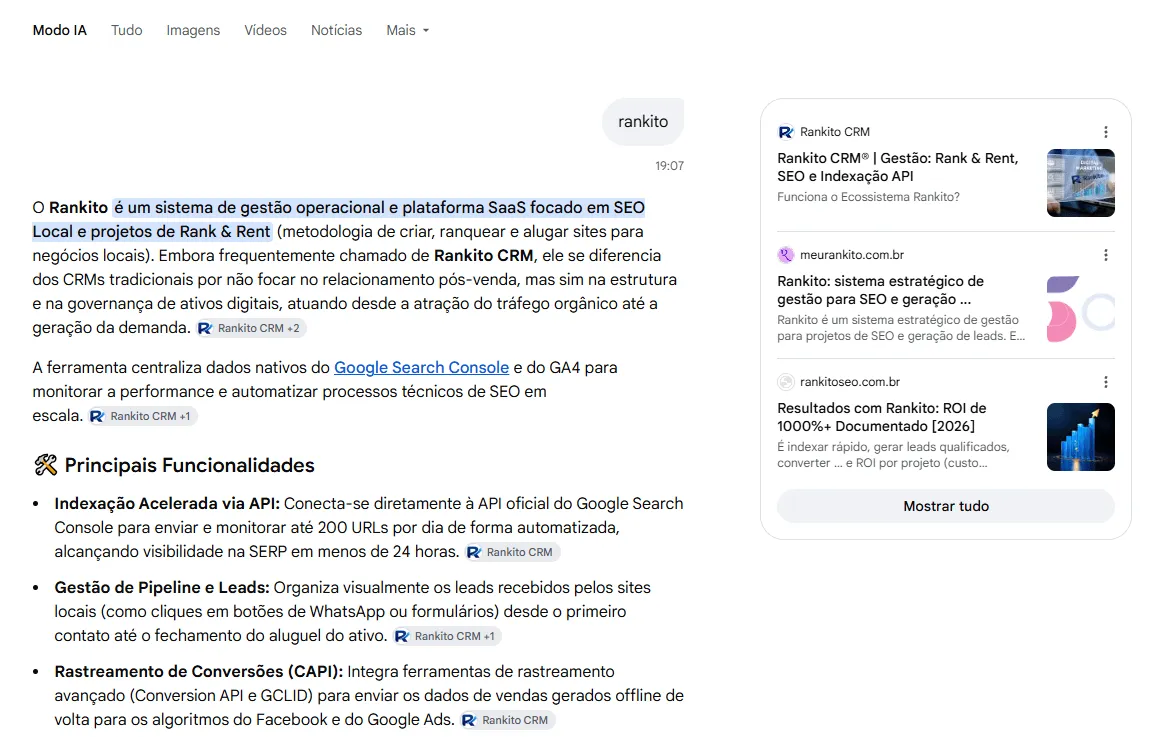Click 'Funciona o Ecossistema Rankito?' snippet
The image size is (1160, 737).
(x=869, y=197)
